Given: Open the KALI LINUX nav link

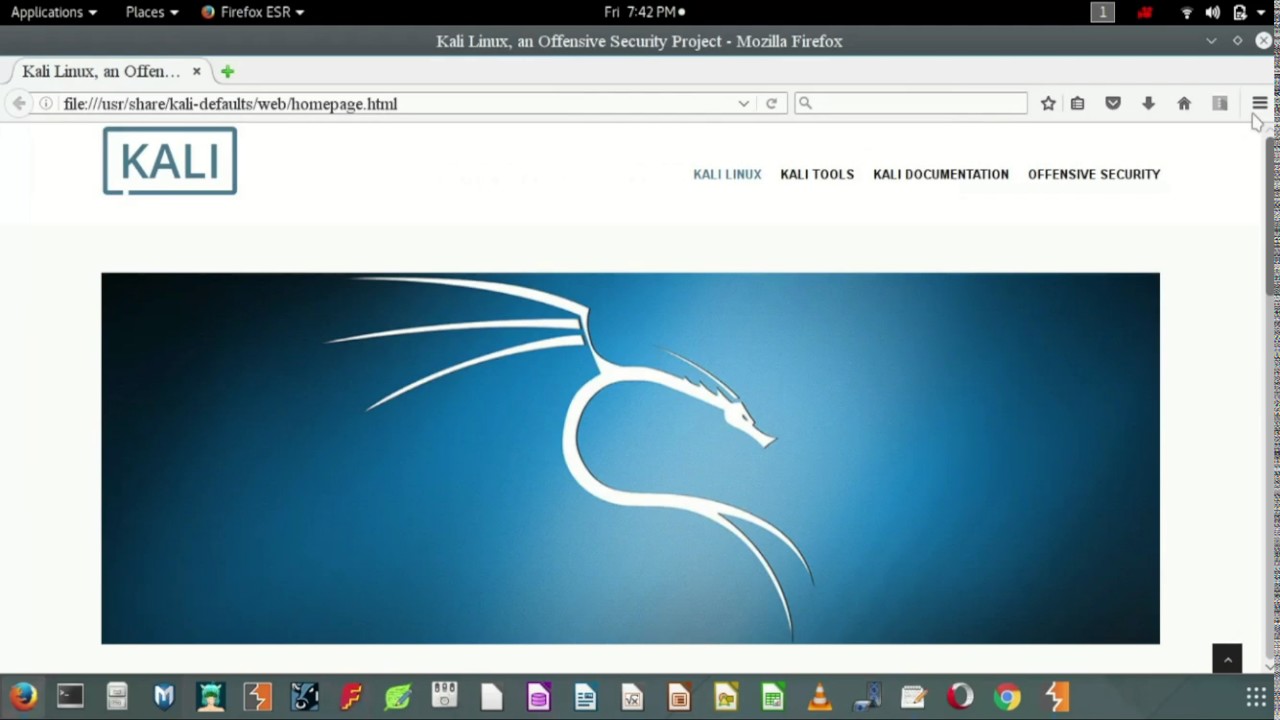Looking at the screenshot, I should 727,174.
